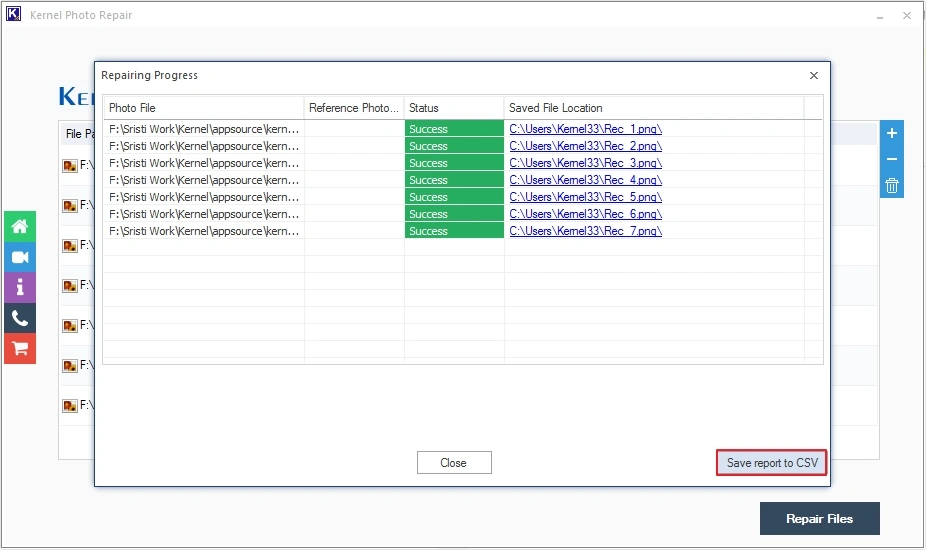
Task: Click the green Home sidebar icon
Action: 20,226
